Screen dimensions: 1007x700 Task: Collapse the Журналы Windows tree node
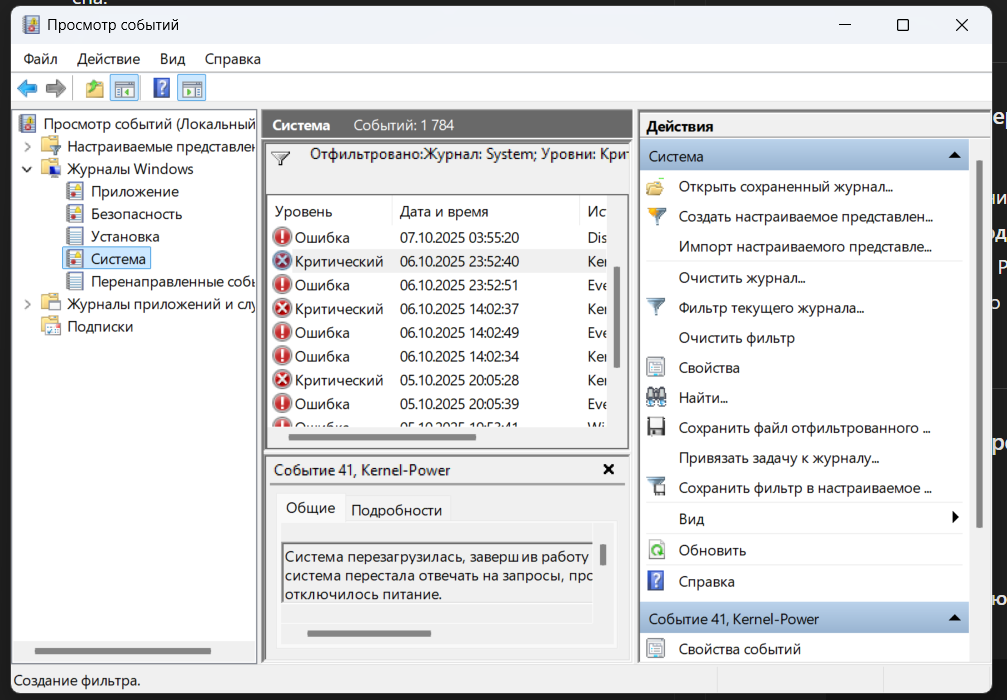[27, 170]
